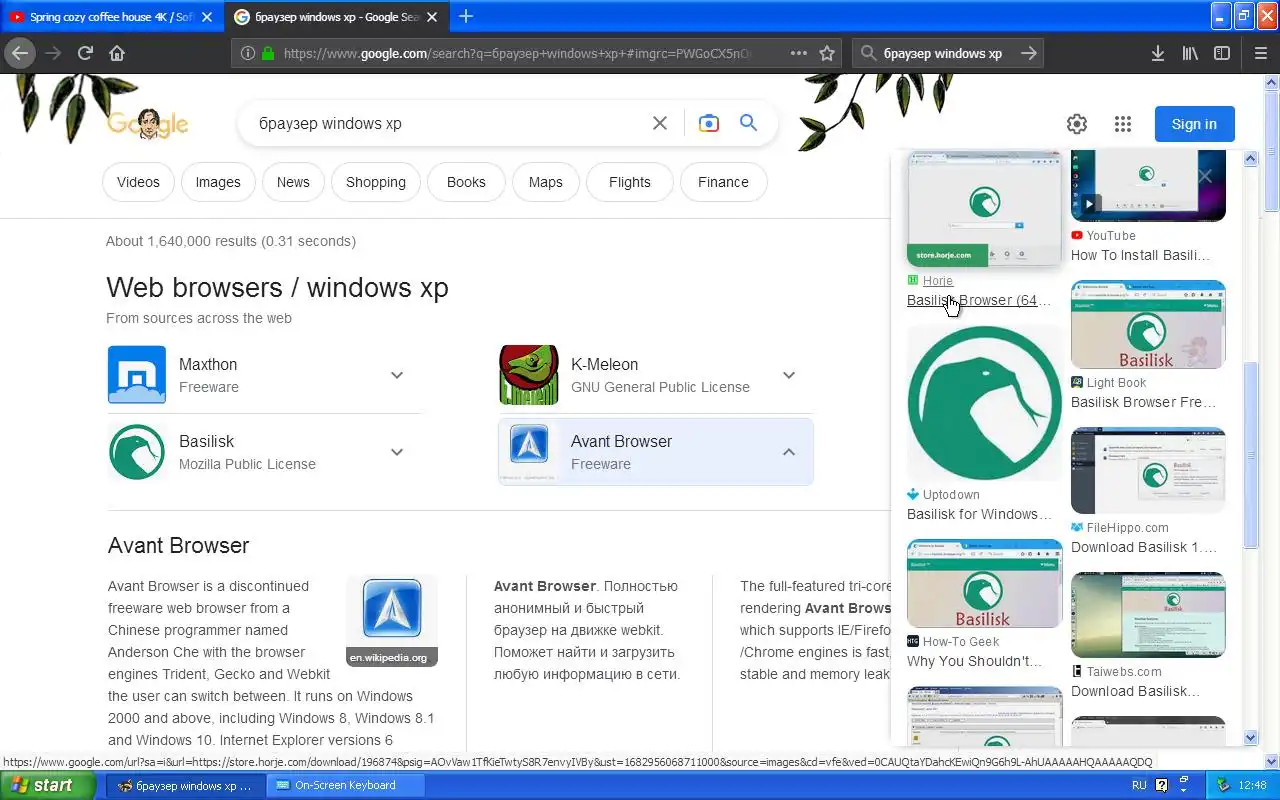
Task: Filter results by News
Action: pyautogui.click(x=293, y=182)
